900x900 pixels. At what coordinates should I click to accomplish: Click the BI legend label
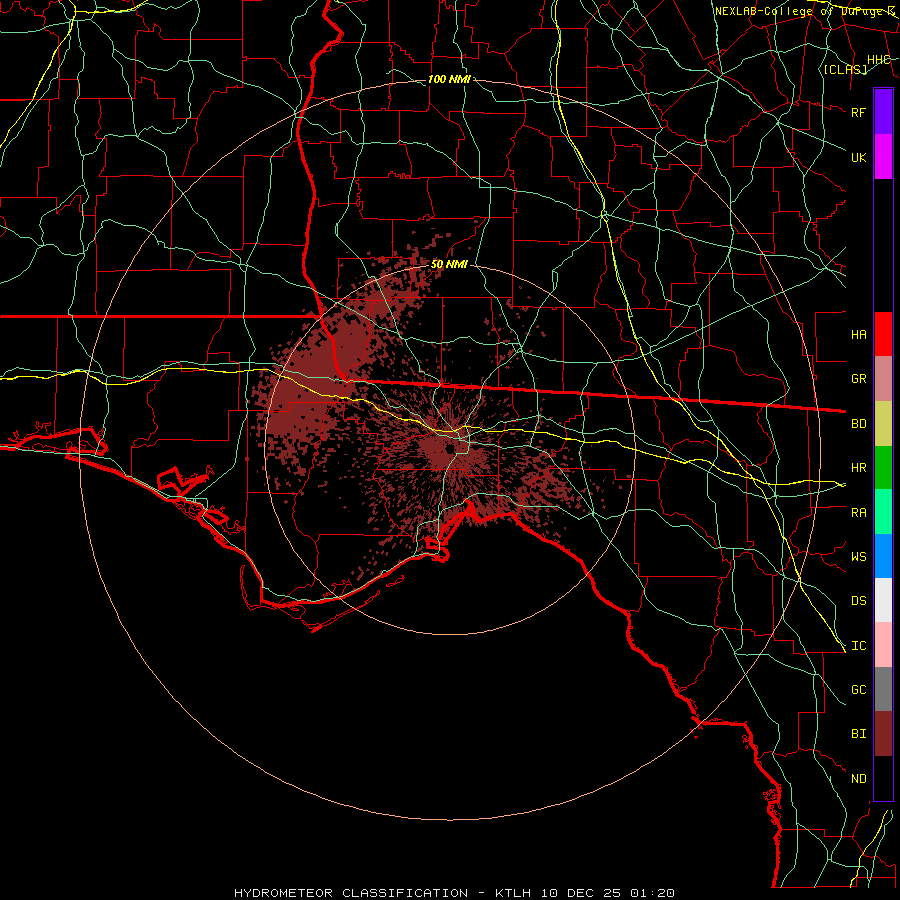[858, 734]
